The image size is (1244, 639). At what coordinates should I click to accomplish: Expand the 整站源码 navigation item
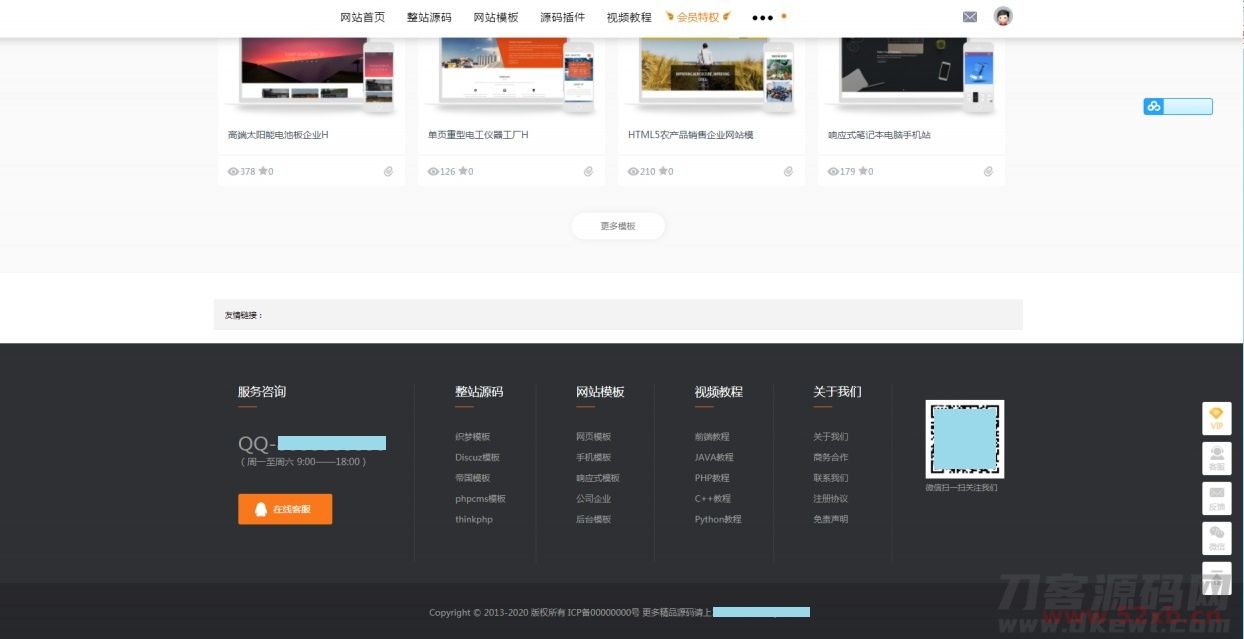point(429,17)
